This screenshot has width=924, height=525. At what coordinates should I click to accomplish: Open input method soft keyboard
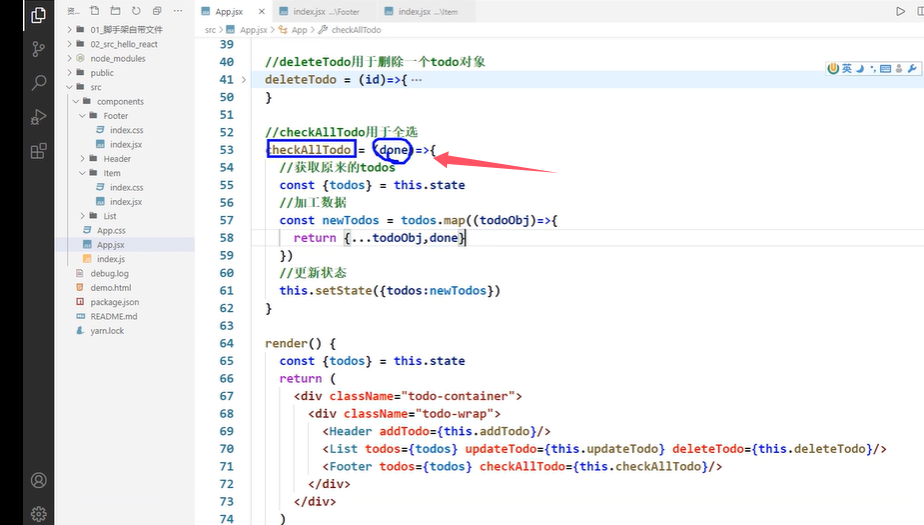tap(885, 68)
